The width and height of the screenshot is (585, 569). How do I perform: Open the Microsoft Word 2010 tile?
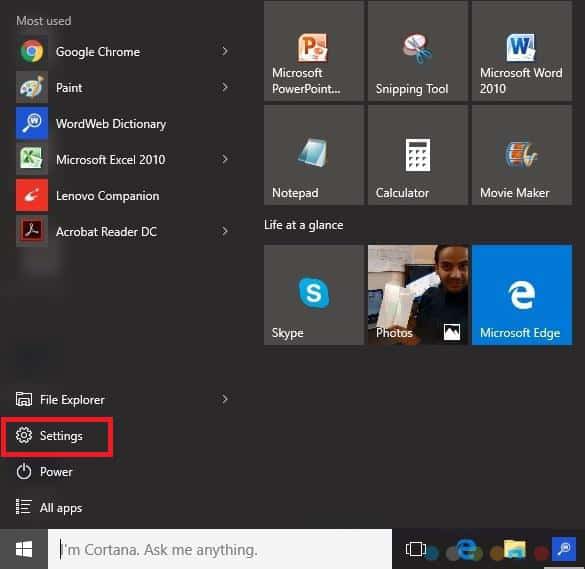click(x=522, y=51)
